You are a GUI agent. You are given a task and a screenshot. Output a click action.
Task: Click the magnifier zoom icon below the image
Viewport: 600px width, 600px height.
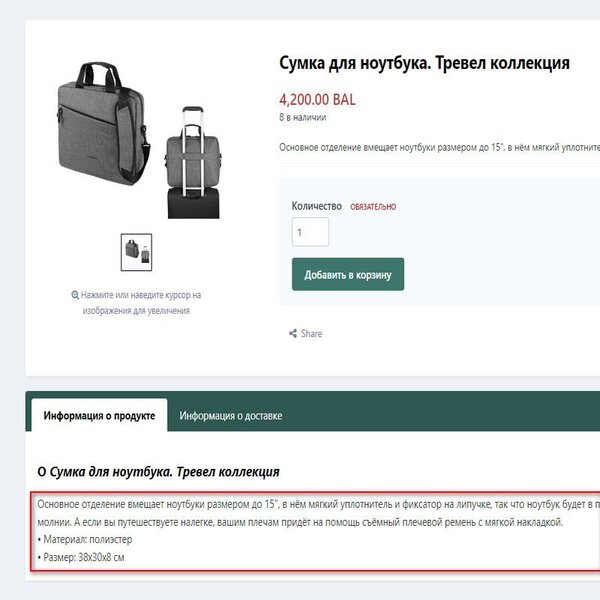tap(75, 296)
